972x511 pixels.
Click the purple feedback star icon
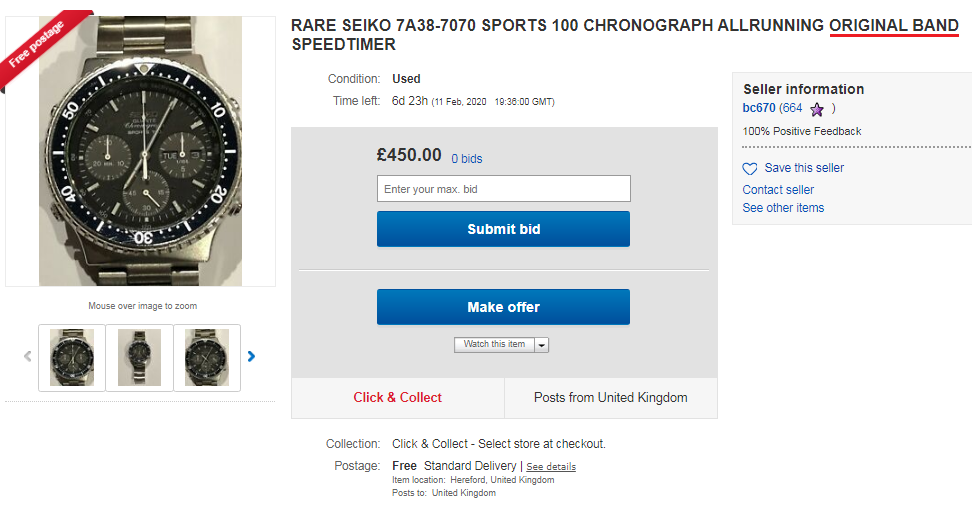click(817, 109)
